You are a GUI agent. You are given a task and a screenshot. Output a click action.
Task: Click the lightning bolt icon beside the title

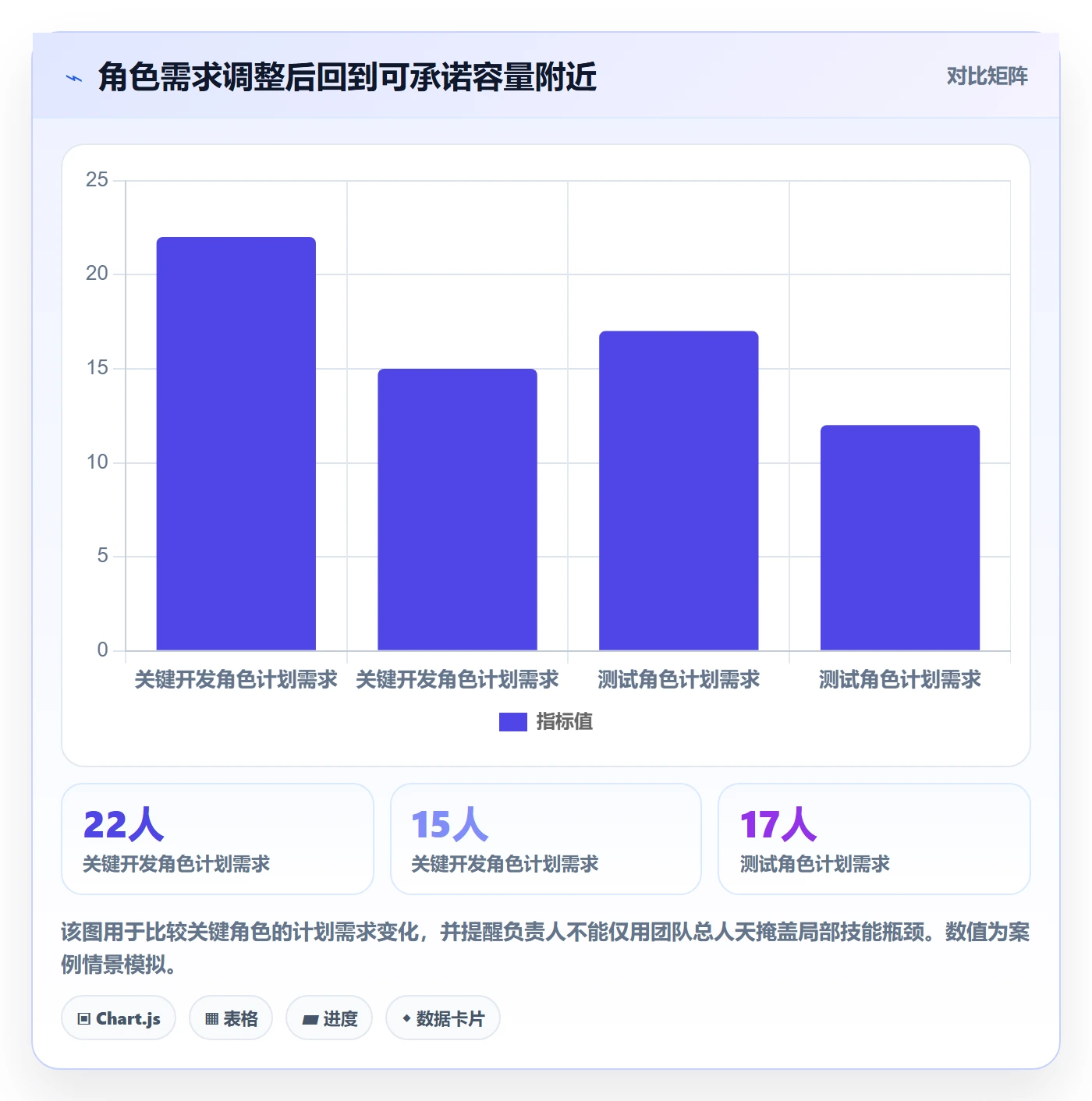click(x=74, y=78)
